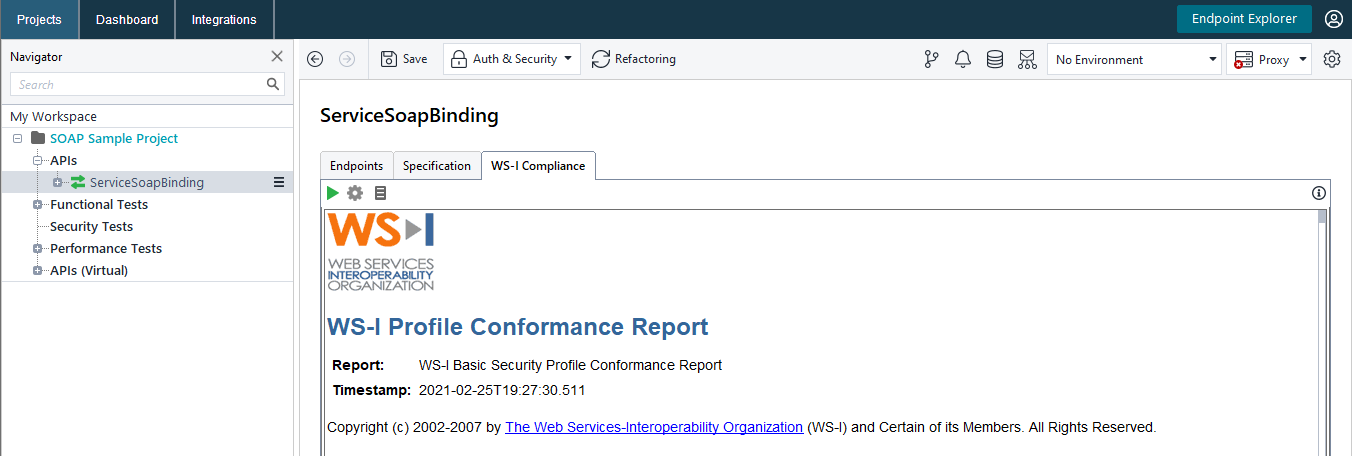1352x456 pixels.
Task: Open the notifications bell icon
Action: click(963, 59)
